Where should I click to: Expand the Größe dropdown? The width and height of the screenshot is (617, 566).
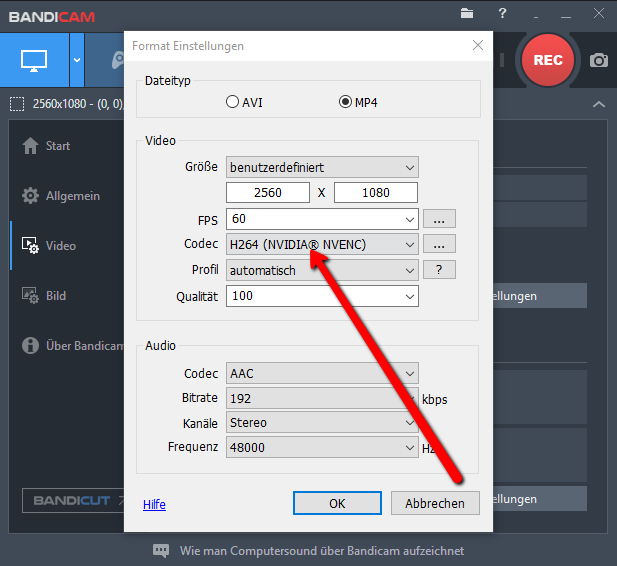(x=322, y=167)
